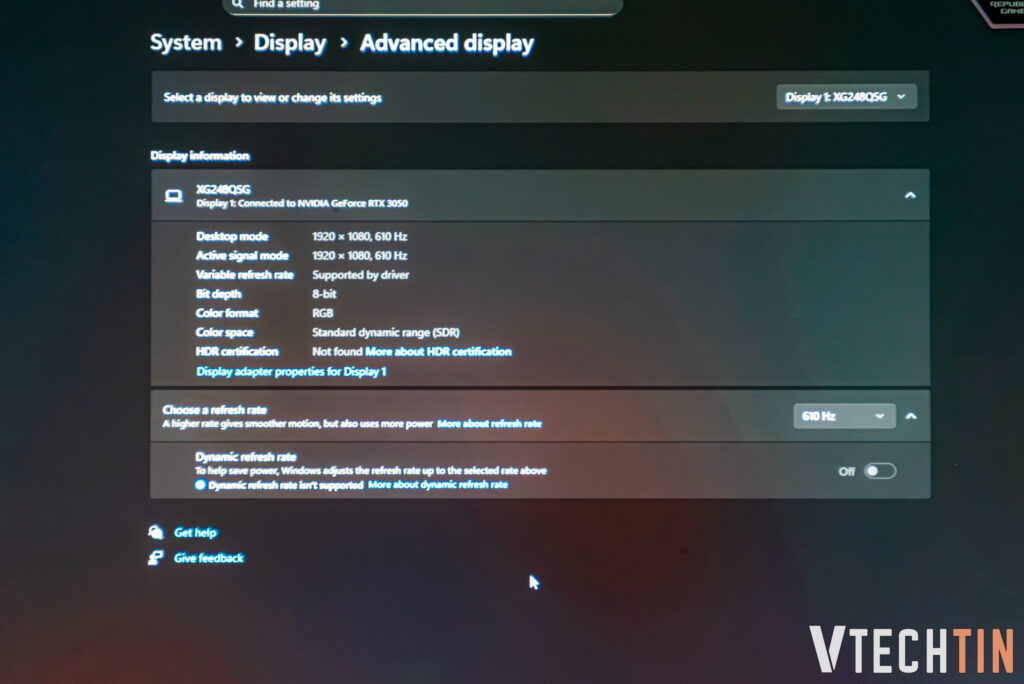Open More about HDR certification link
The image size is (1024, 684).
(x=438, y=352)
